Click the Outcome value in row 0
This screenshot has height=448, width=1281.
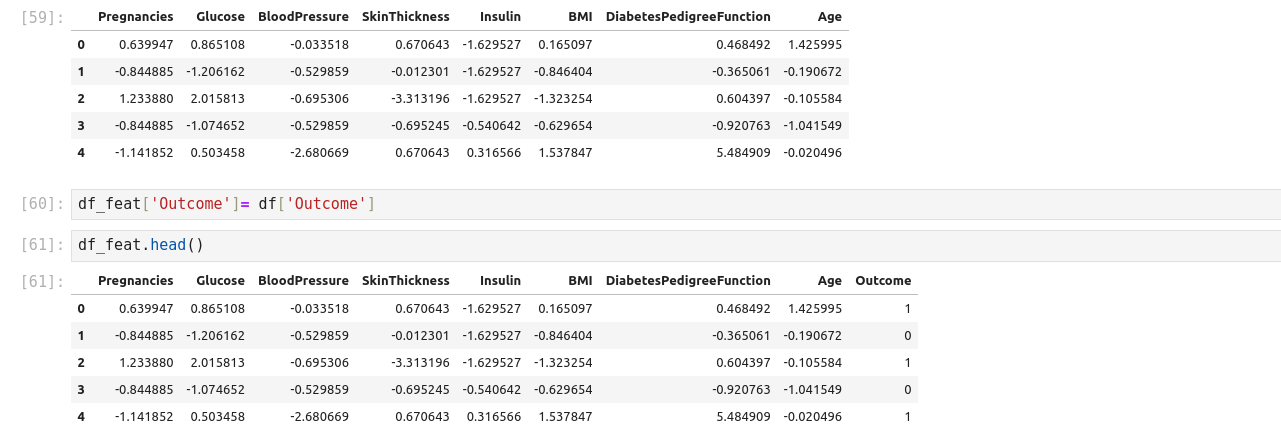(x=906, y=309)
